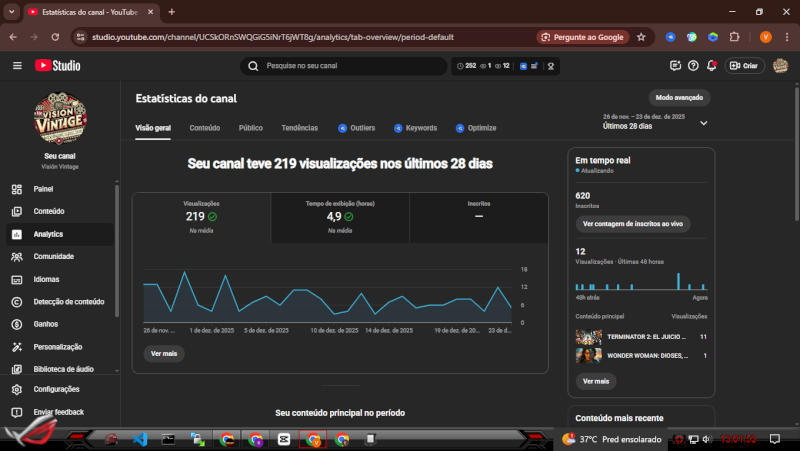Image resolution: width=800 pixels, height=451 pixels.
Task: Click the Painel dashboard sidebar icon
Action: 16,189
